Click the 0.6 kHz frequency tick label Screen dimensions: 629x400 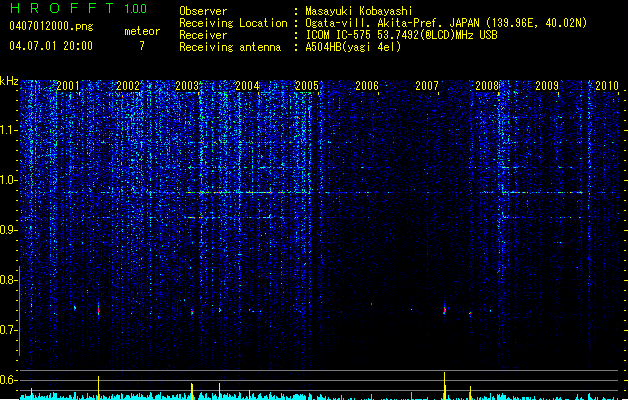coord(9,380)
